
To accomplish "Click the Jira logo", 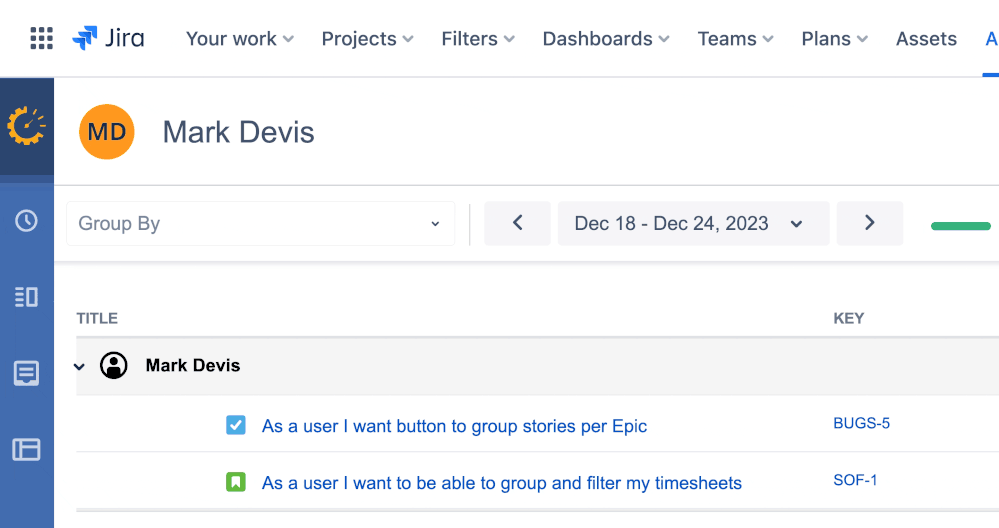I will 108,39.
